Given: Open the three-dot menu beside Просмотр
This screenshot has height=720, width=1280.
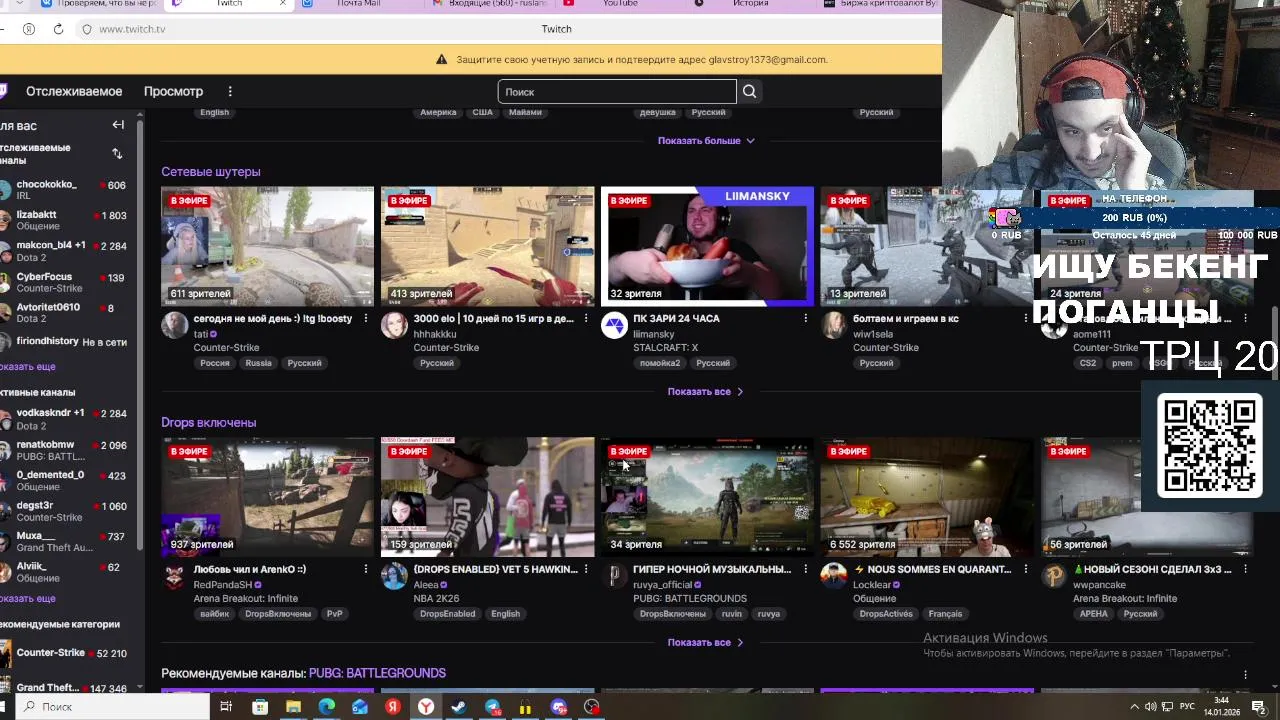Looking at the screenshot, I should (230, 91).
